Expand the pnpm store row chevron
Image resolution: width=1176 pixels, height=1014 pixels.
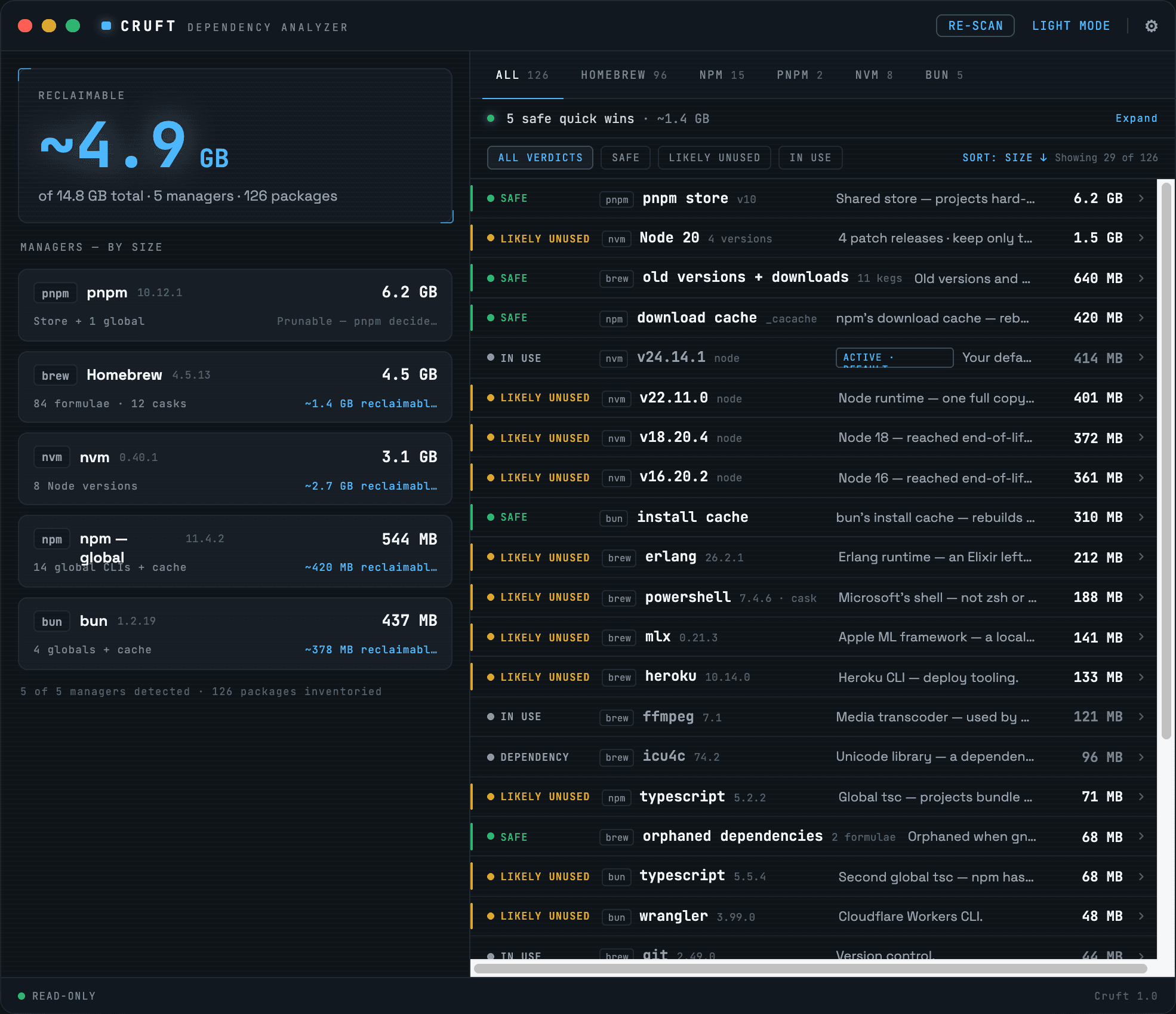pos(1141,198)
